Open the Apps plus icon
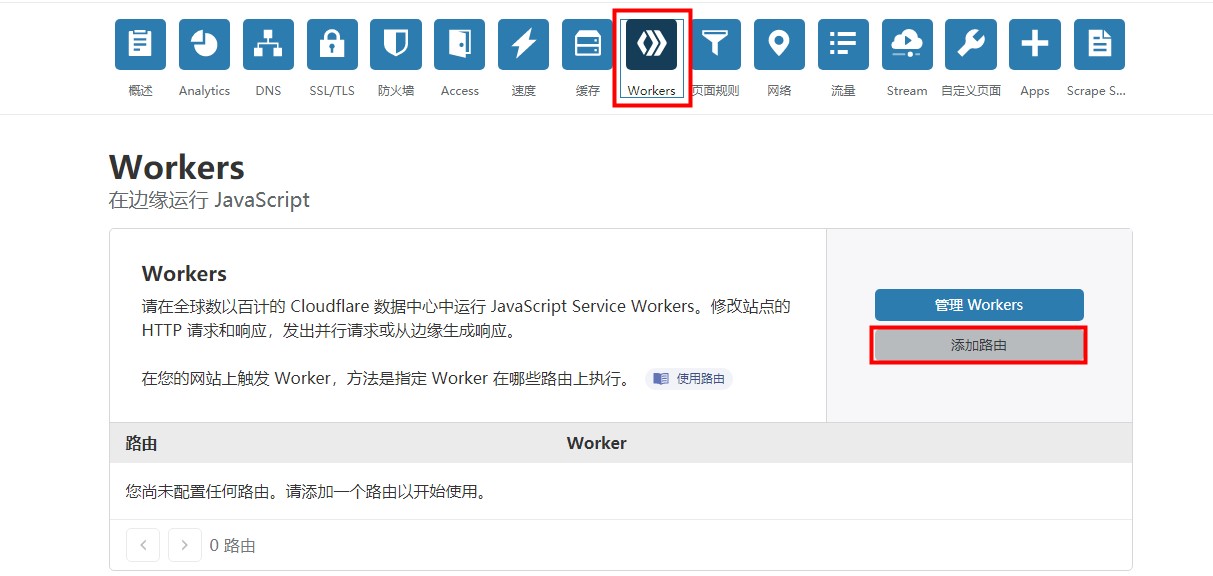1213x576 pixels. 1035,44
